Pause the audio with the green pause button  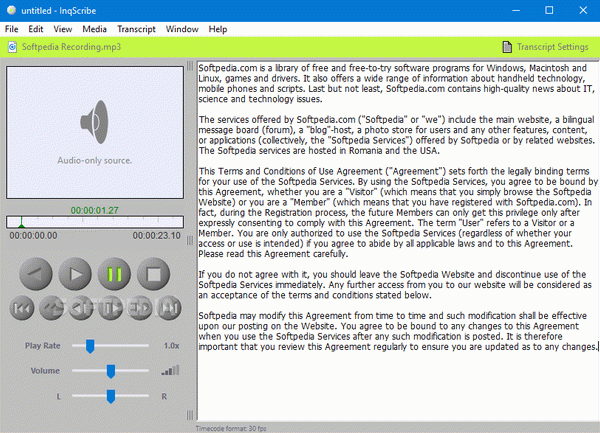point(114,274)
